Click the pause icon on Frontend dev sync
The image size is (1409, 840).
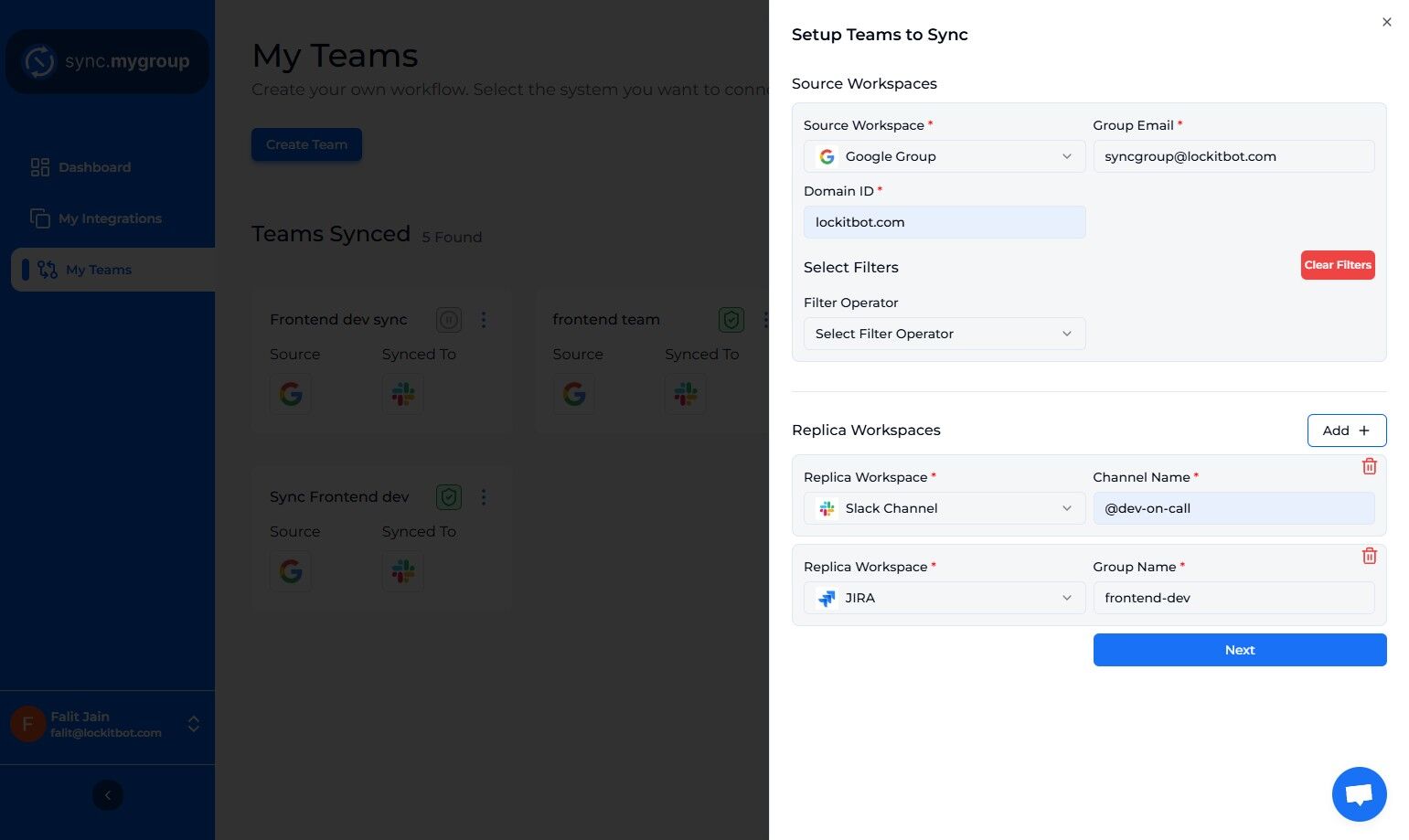click(x=448, y=320)
